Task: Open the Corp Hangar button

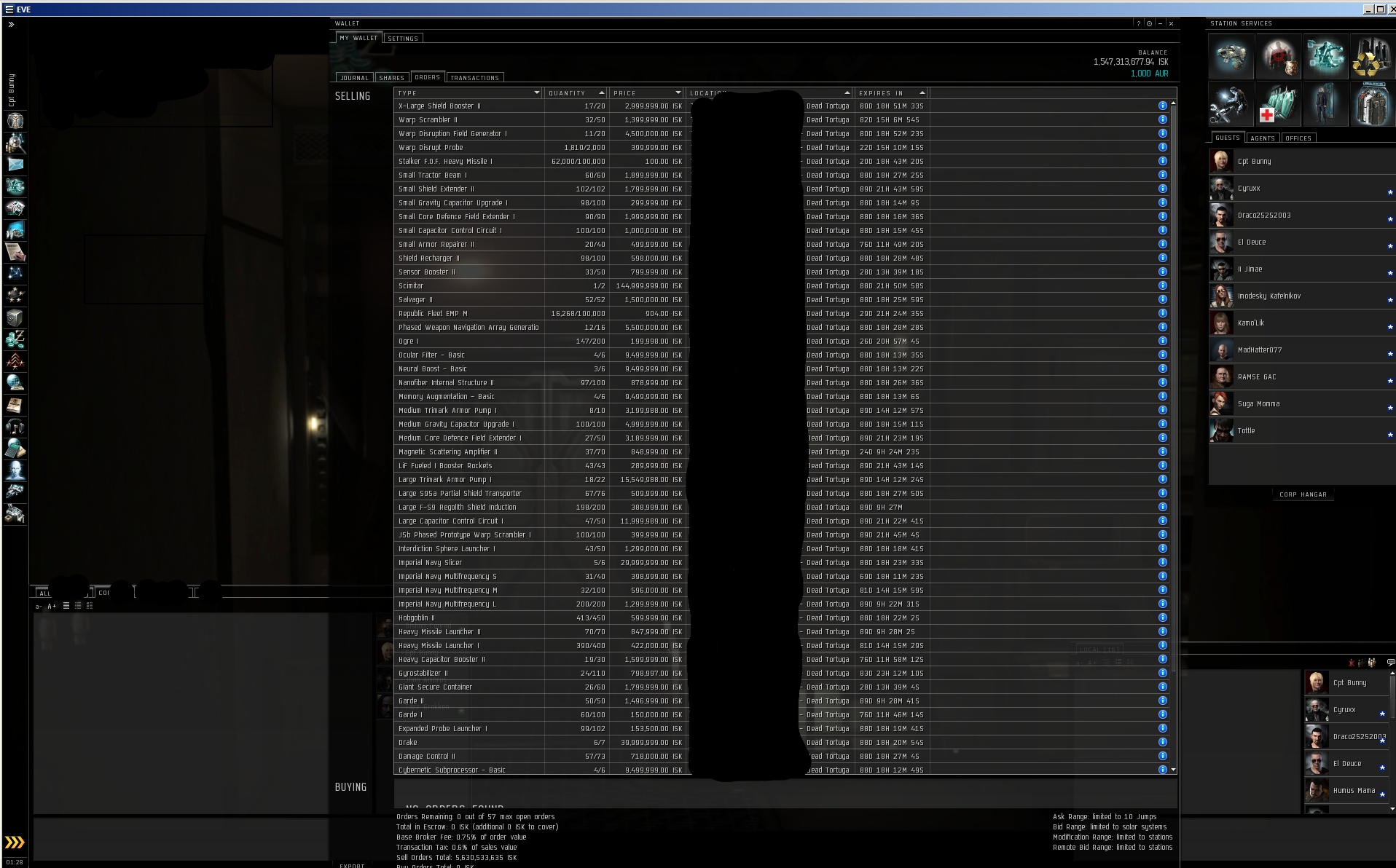Action: (1303, 494)
